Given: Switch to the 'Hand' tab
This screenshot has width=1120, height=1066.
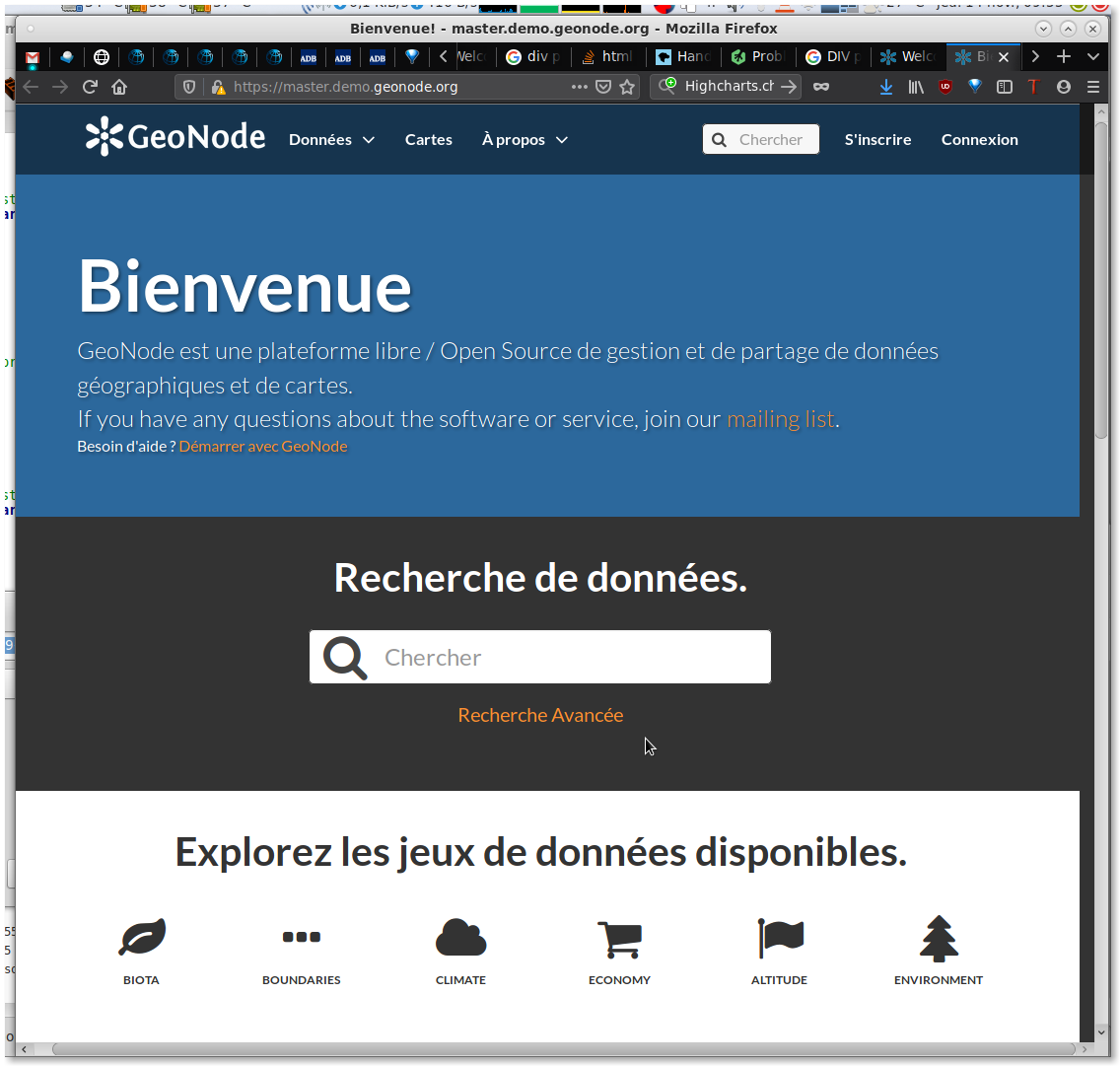Looking at the screenshot, I should point(684,56).
